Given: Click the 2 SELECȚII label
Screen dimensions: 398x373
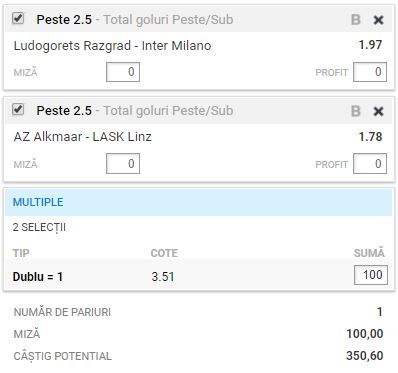Looking at the screenshot, I should (39, 228).
